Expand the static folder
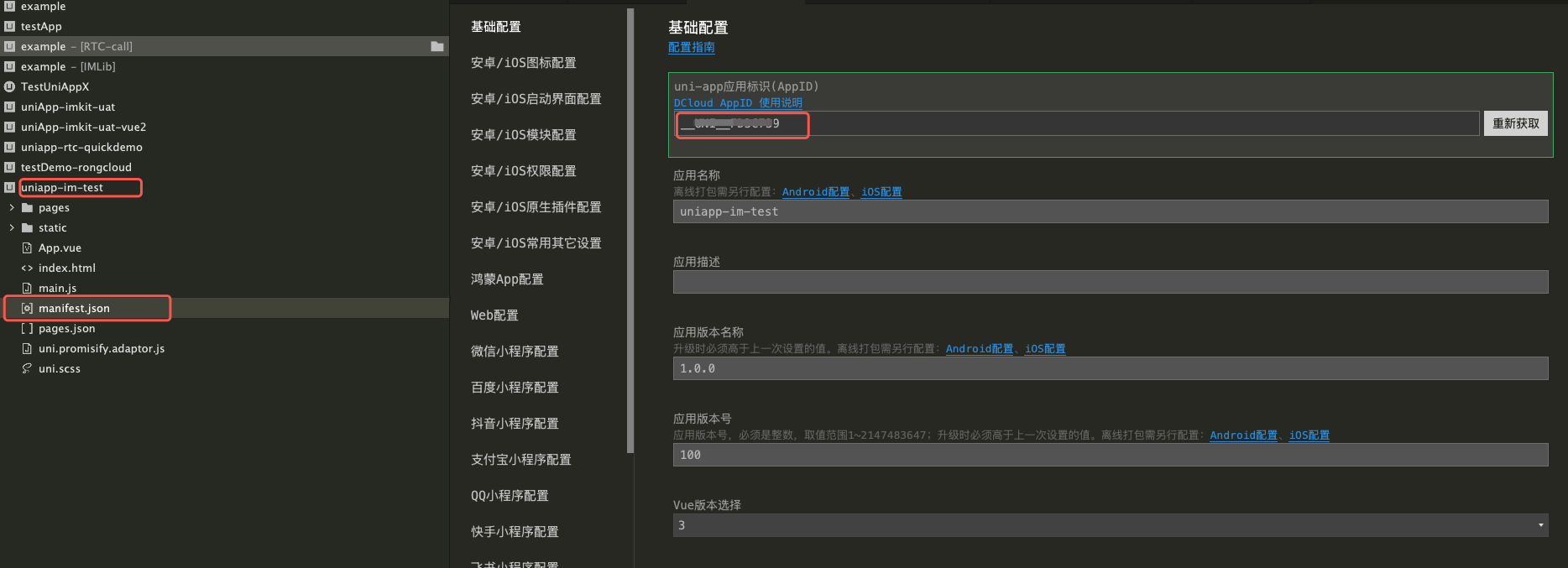The image size is (1568, 568). [12, 227]
